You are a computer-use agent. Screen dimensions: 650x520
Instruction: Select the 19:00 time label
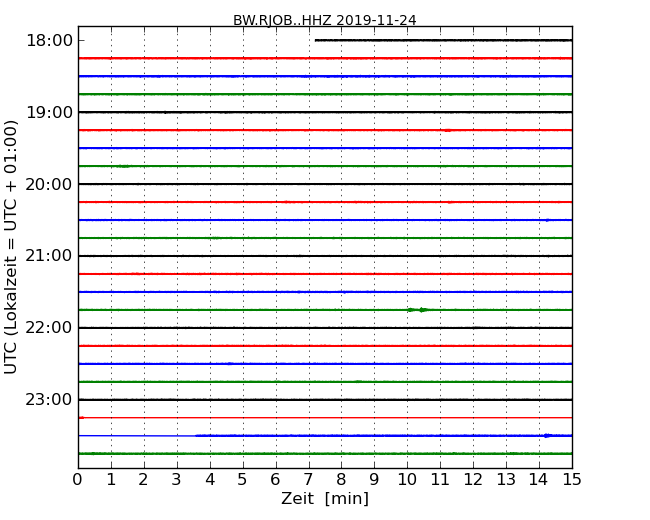coord(49,112)
